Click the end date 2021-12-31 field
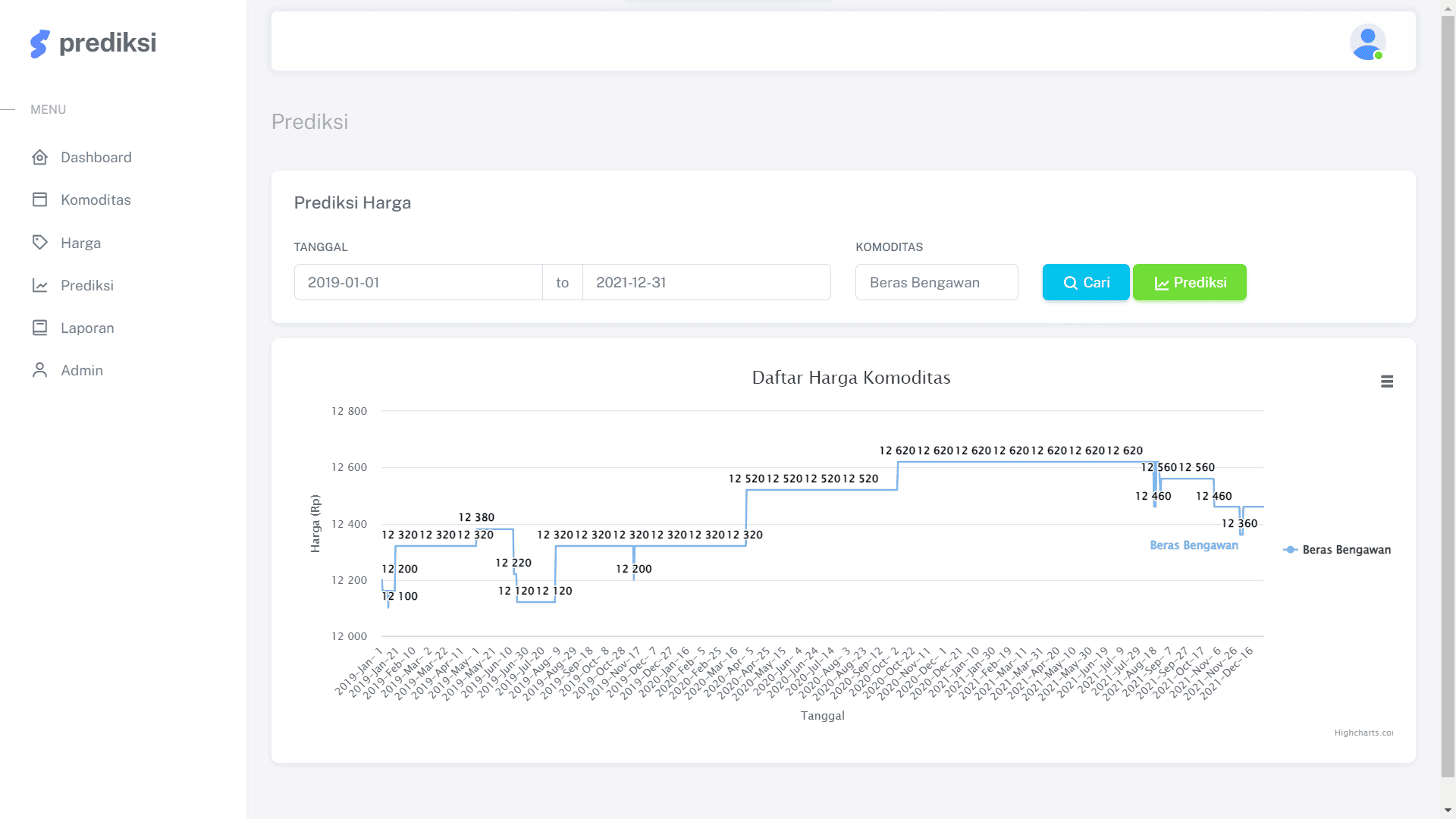 point(706,282)
